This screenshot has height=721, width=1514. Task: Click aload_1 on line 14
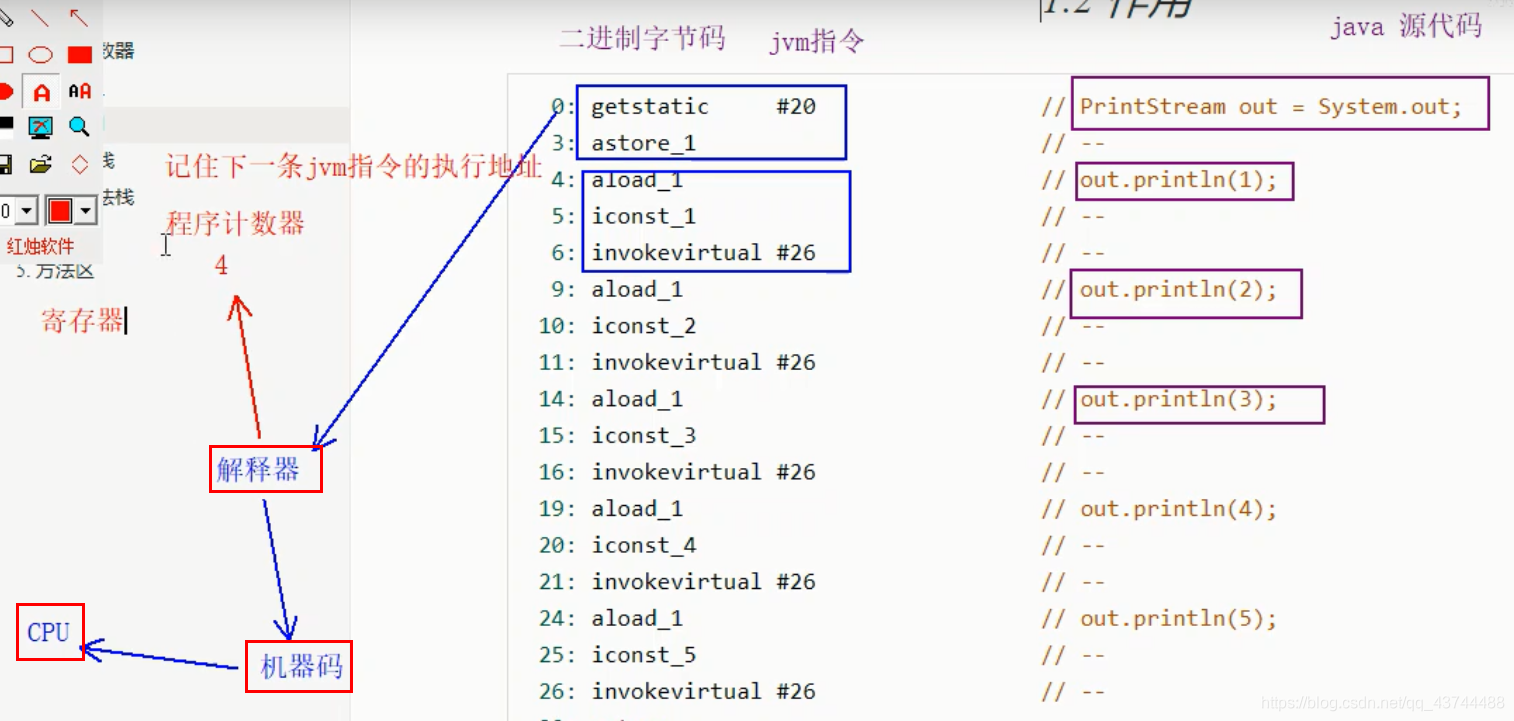coord(637,399)
